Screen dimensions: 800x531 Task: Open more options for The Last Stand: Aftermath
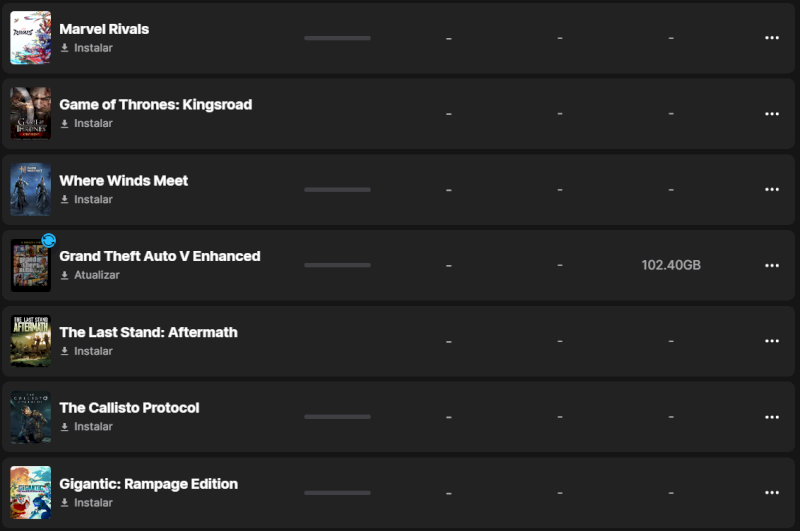(x=771, y=341)
